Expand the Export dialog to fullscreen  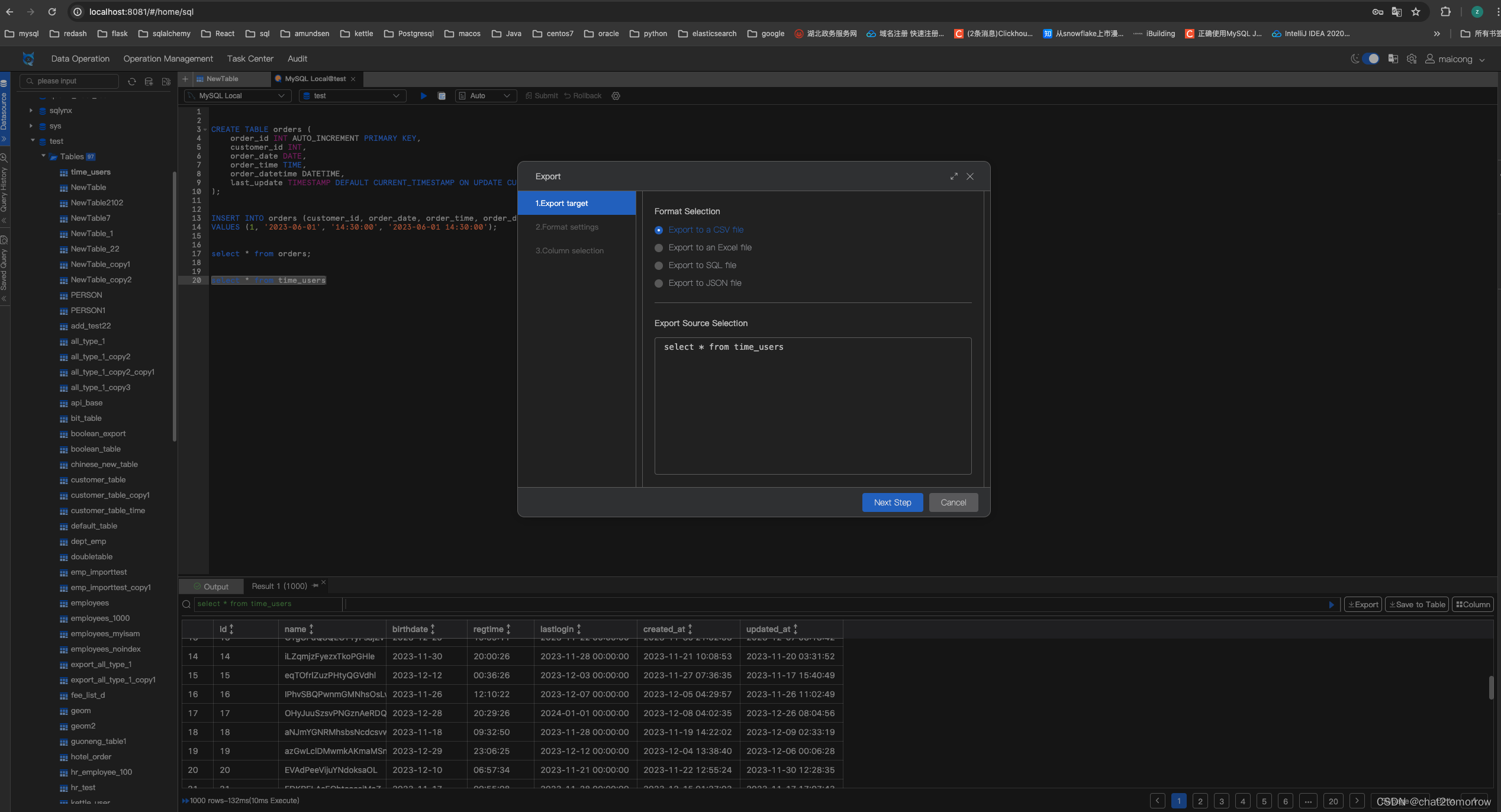tap(954, 176)
